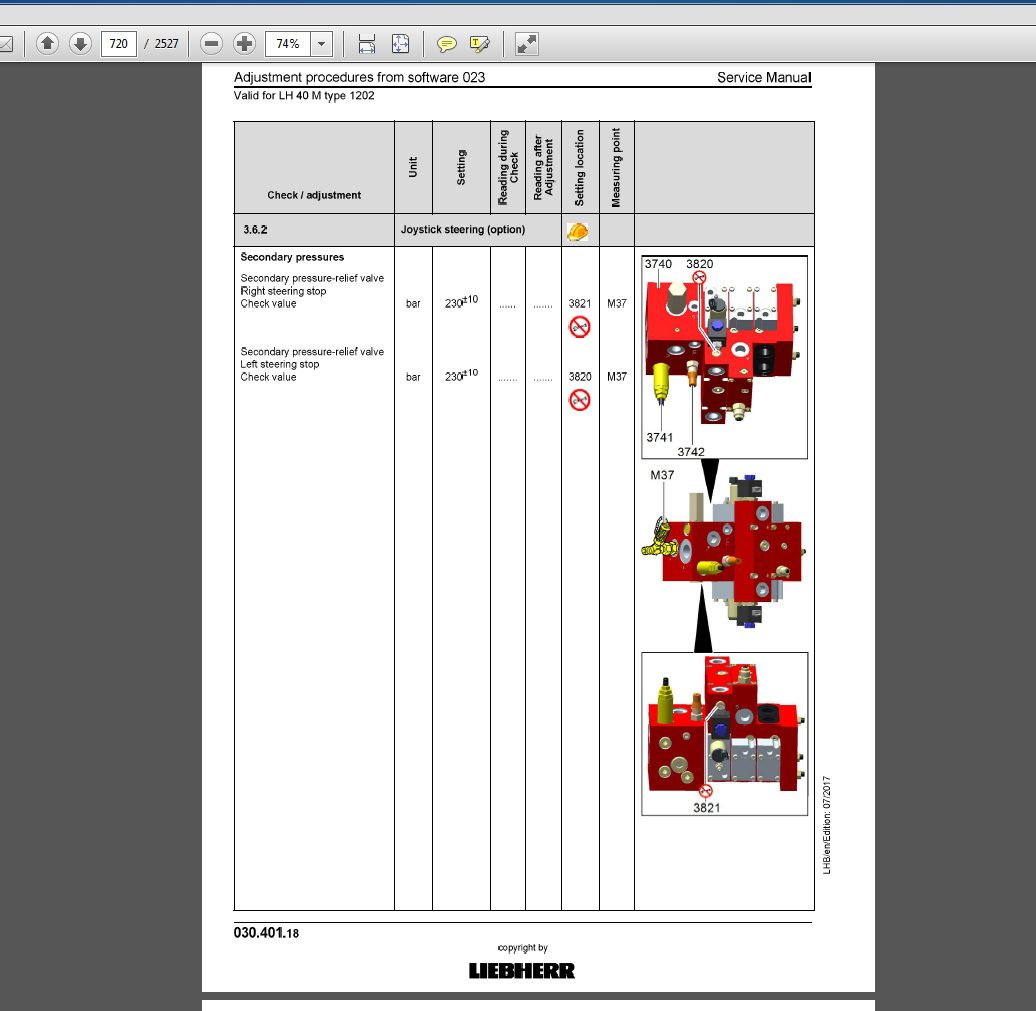Screen dimensions: 1036x1011
Task: Click 'bar' unit in Left steering stop row
Action: 413,377
